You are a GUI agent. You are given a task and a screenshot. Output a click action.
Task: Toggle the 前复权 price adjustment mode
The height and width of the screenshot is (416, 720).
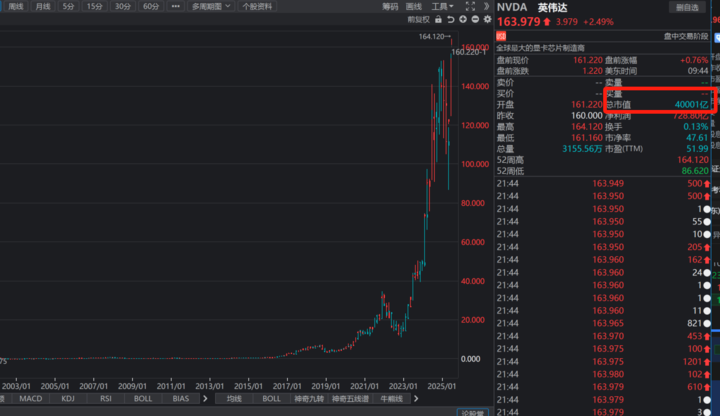point(418,19)
